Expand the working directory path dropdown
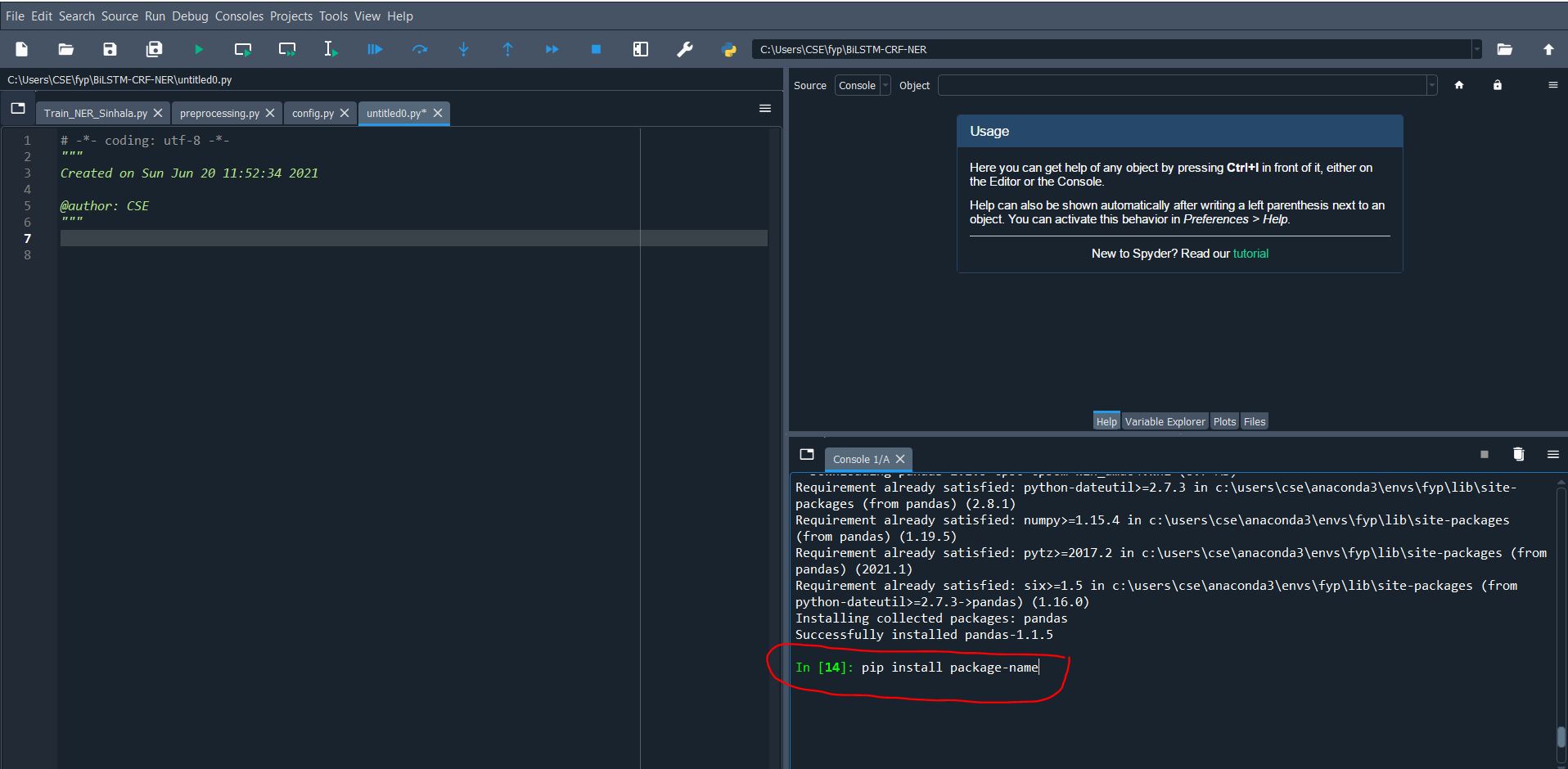Screen dimensions: 1568x769 point(1476,50)
